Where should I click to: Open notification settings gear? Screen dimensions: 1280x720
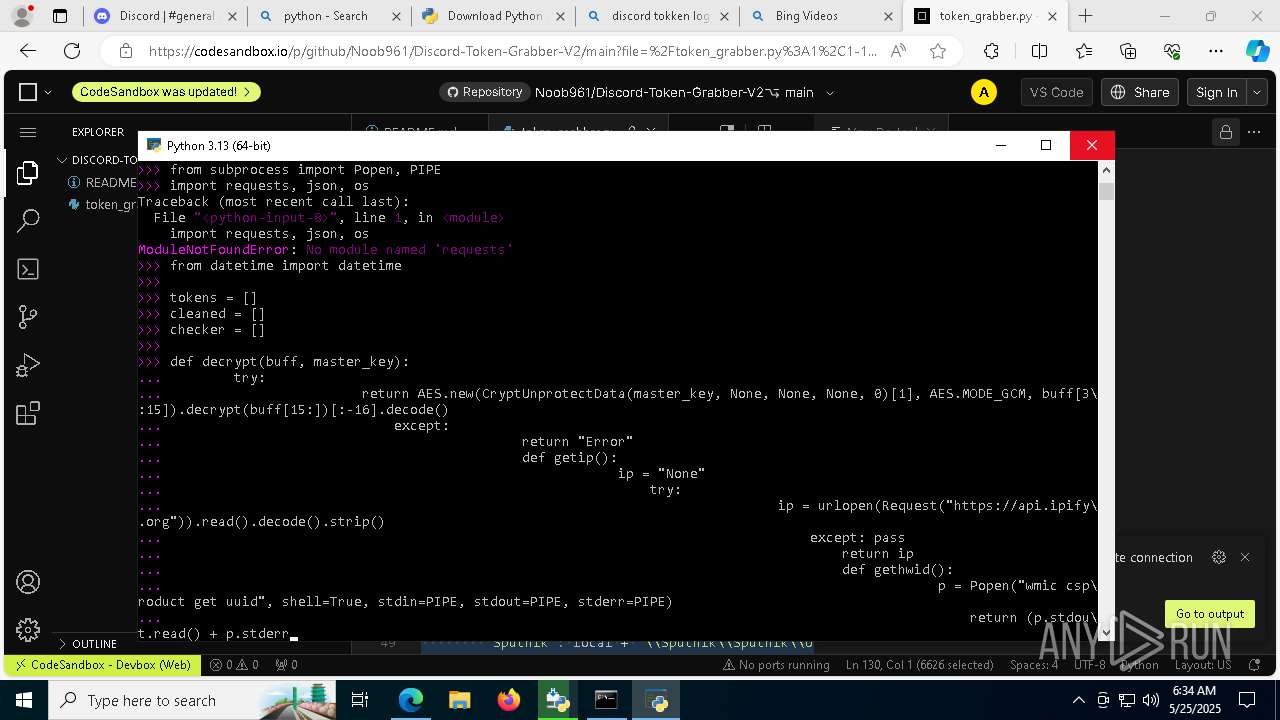(x=1218, y=557)
